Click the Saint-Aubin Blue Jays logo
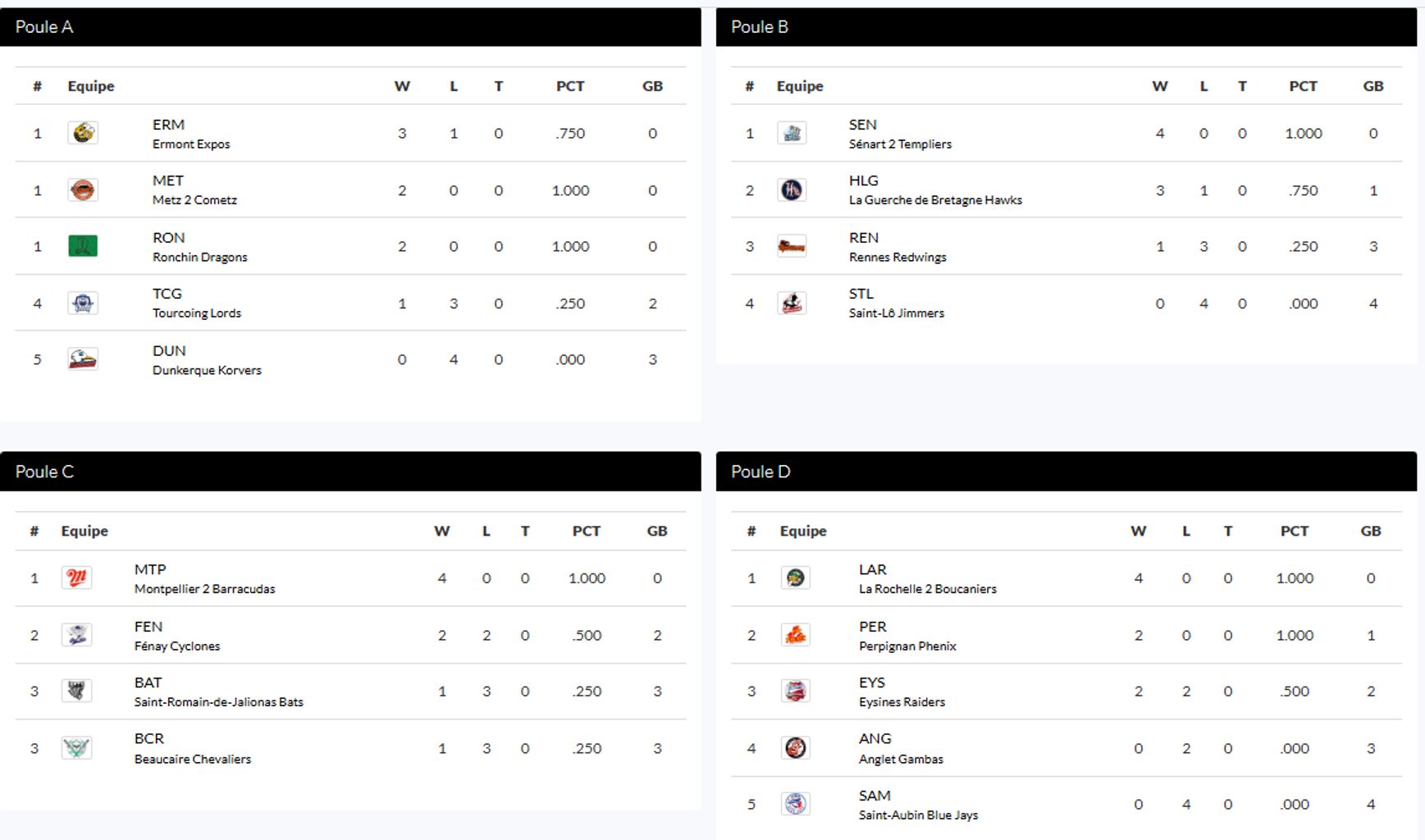The image size is (1425, 840). click(x=795, y=804)
